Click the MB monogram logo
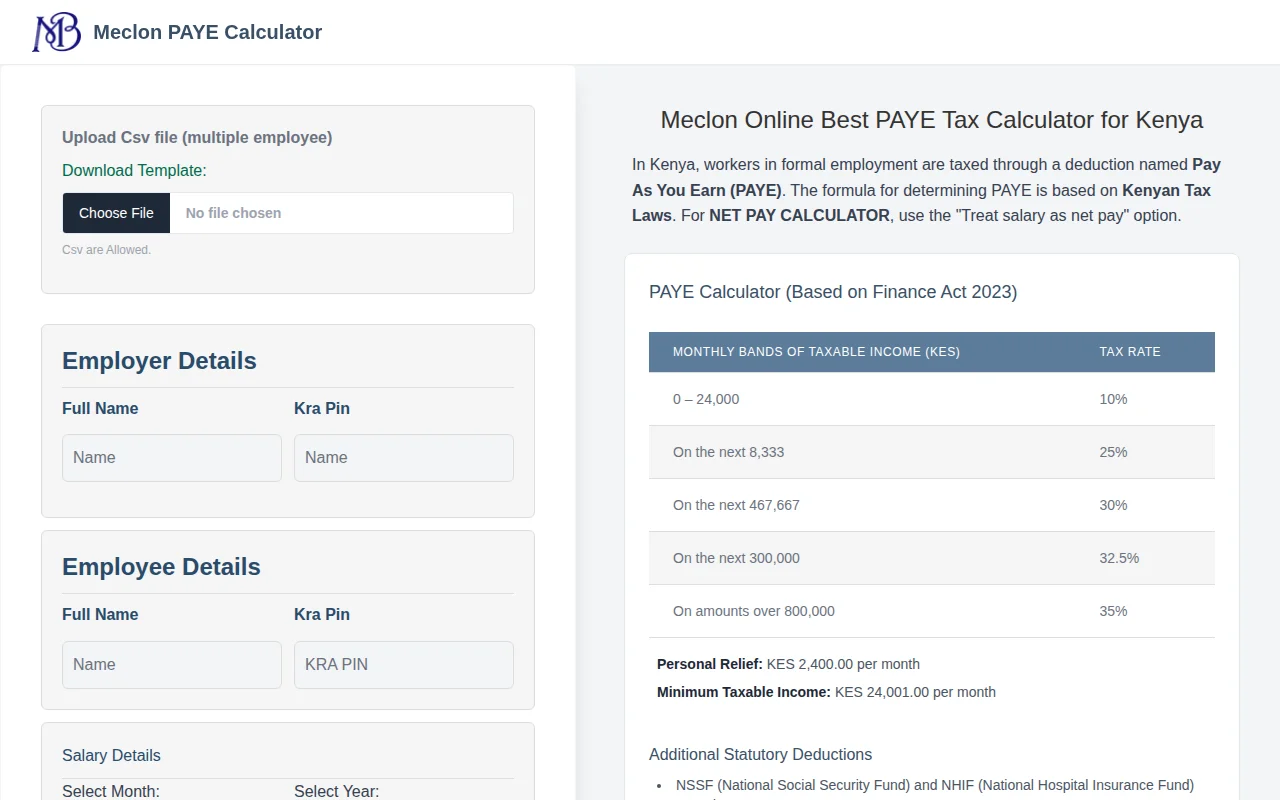1280x800 pixels. tap(56, 31)
